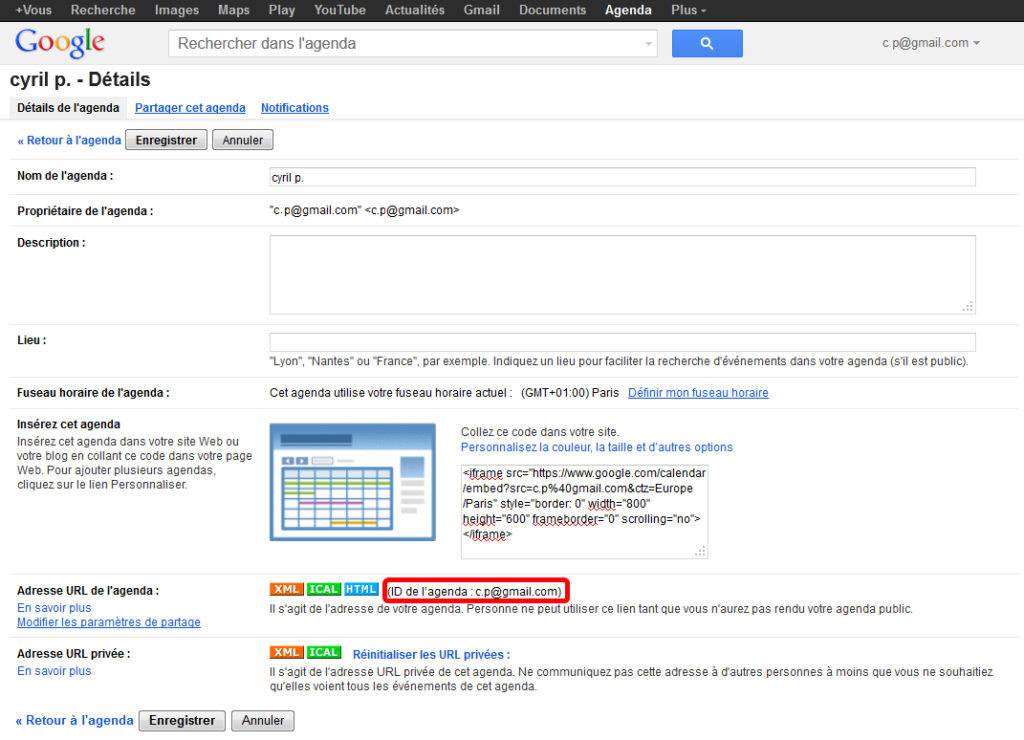1024x740 pixels.
Task: Switch to the Partager cet agenda tab
Action: (190, 108)
